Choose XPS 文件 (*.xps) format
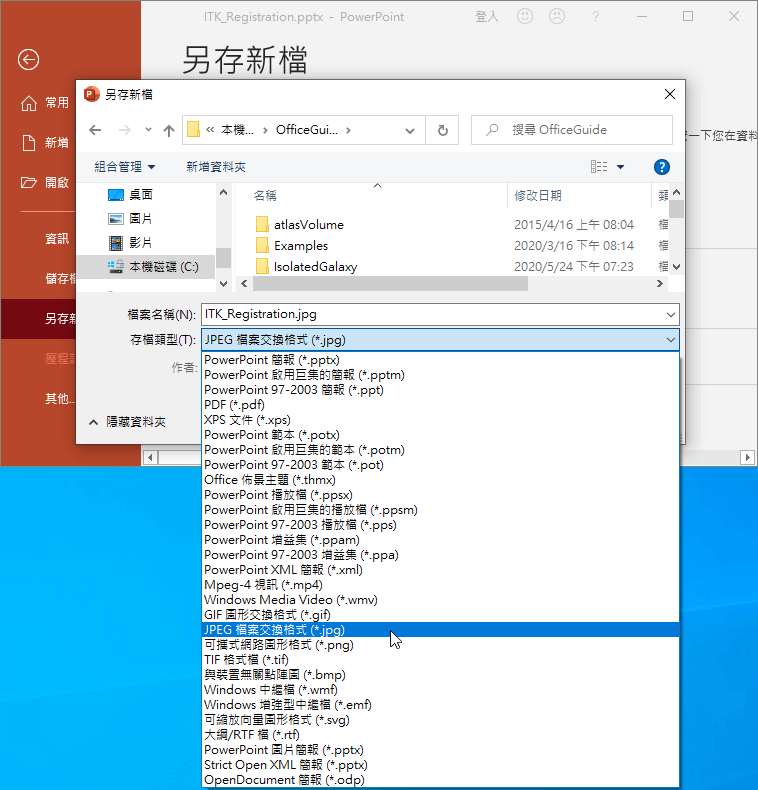This screenshot has height=790, width=758. click(x=440, y=420)
